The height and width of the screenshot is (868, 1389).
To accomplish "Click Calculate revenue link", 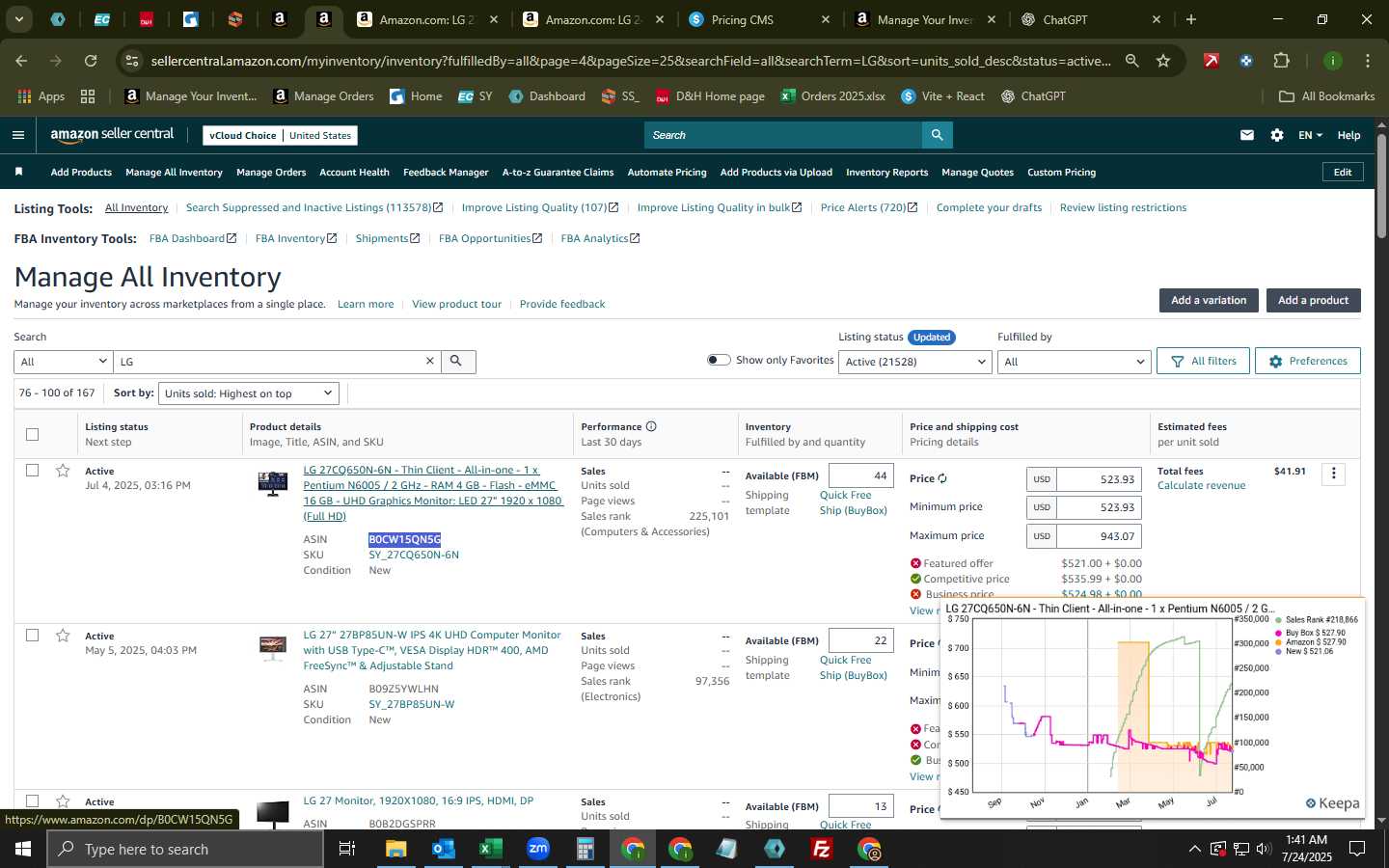I will [1201, 485].
